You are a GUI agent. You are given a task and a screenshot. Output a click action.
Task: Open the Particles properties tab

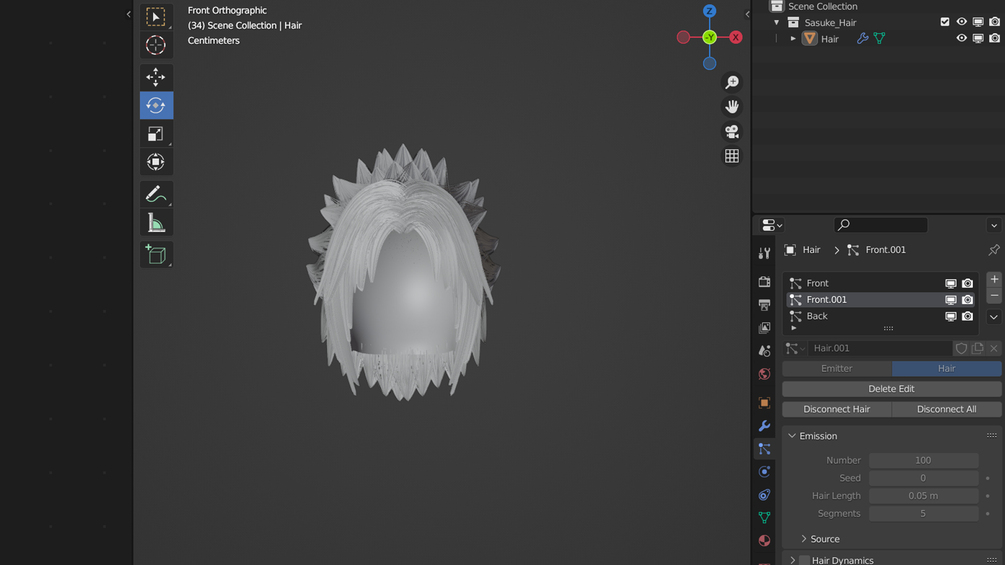[x=764, y=449]
